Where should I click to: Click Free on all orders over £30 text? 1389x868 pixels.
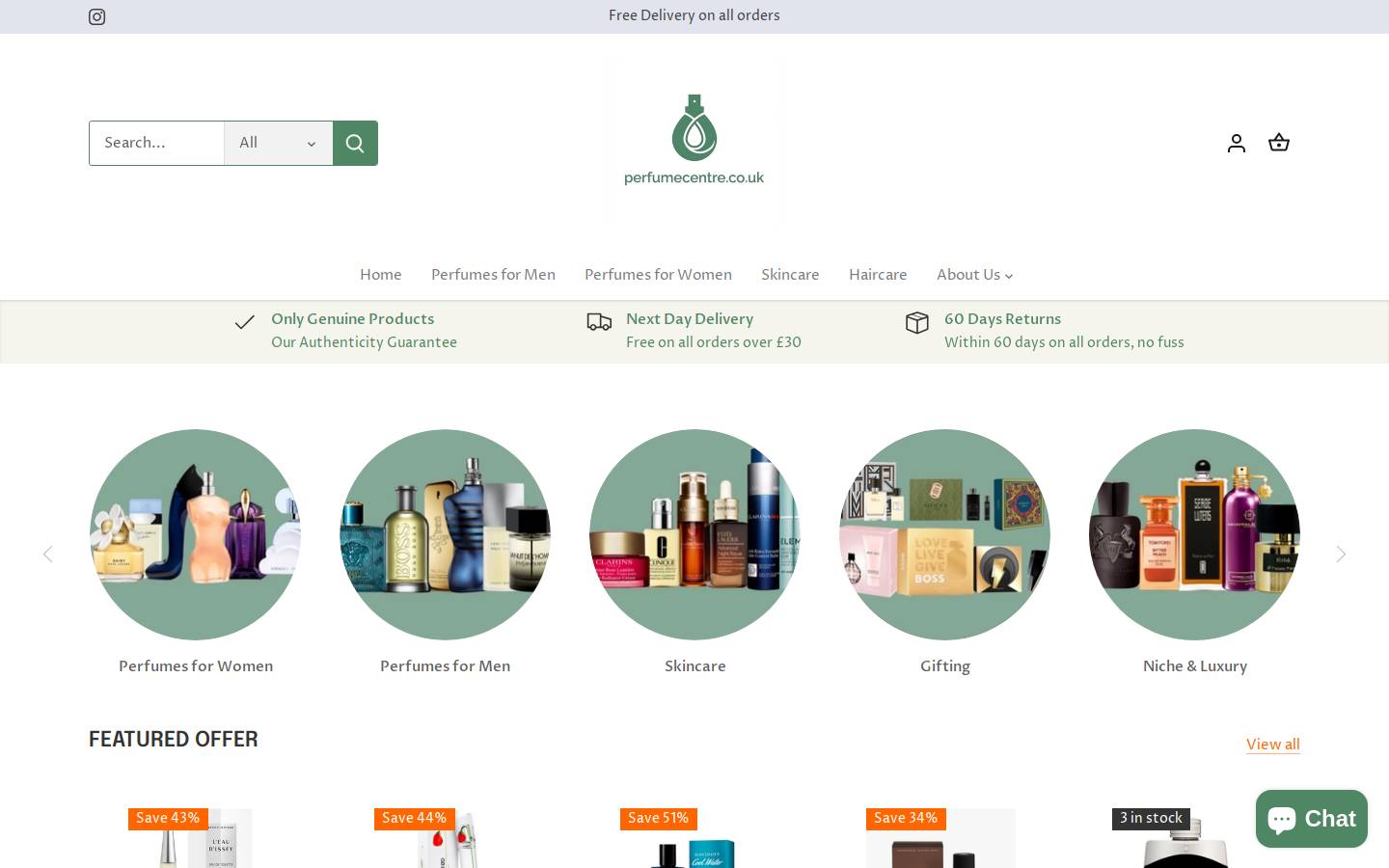[x=714, y=342]
